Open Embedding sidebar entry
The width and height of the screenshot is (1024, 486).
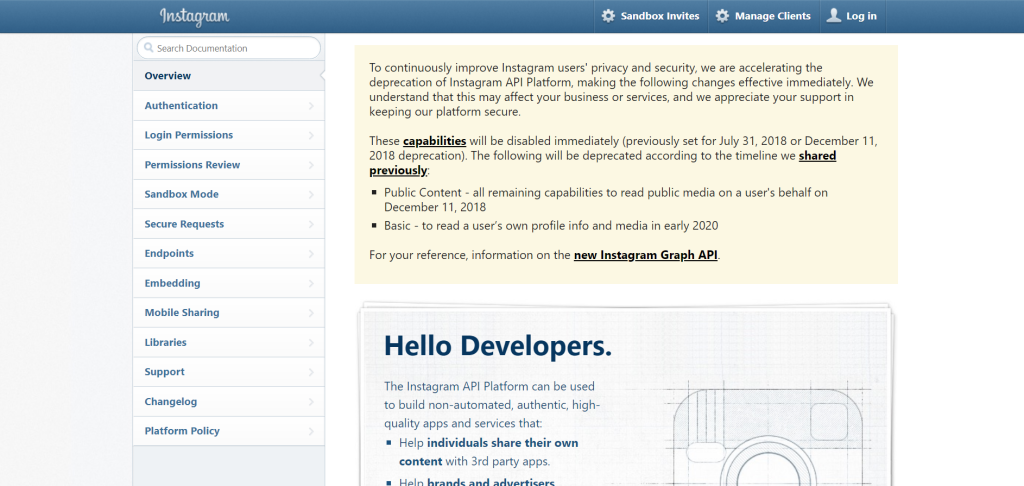point(229,283)
